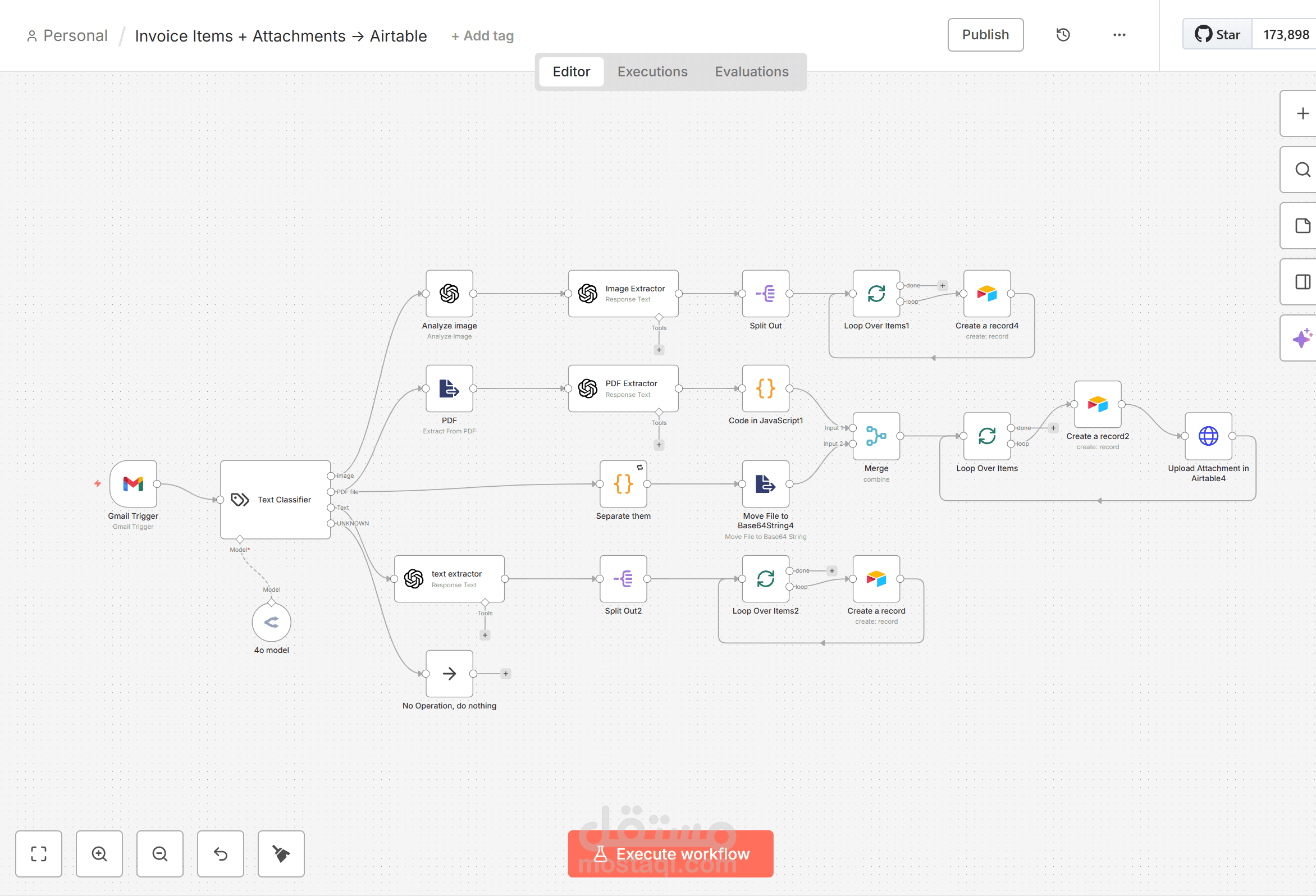Open the 4o model sub-node
The width and height of the screenshot is (1316, 896).
tap(271, 622)
